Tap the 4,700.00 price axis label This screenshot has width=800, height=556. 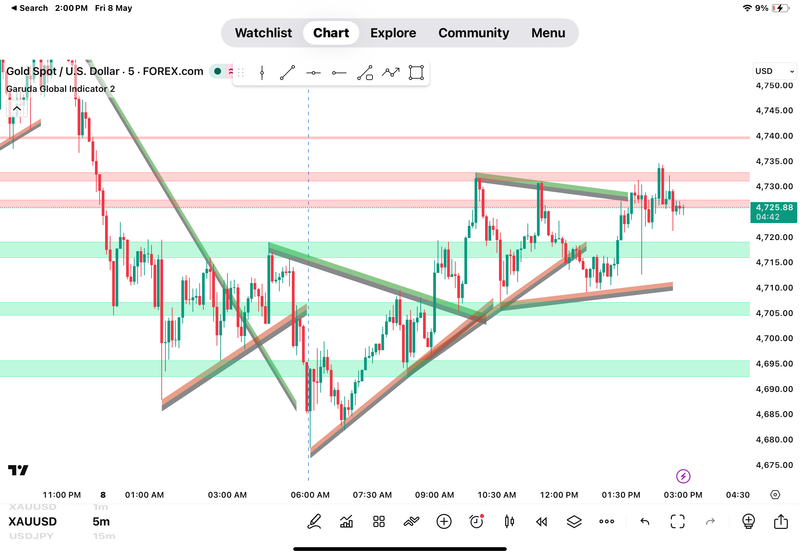coord(774,338)
